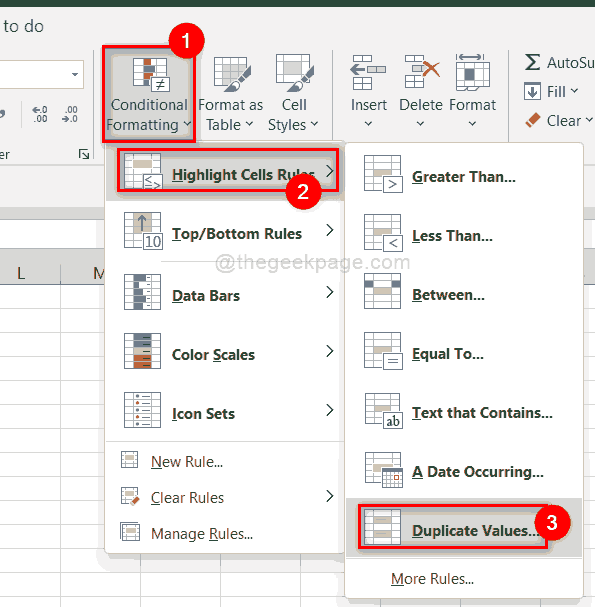Click Format as Table label
The image size is (595, 607).
(230, 115)
